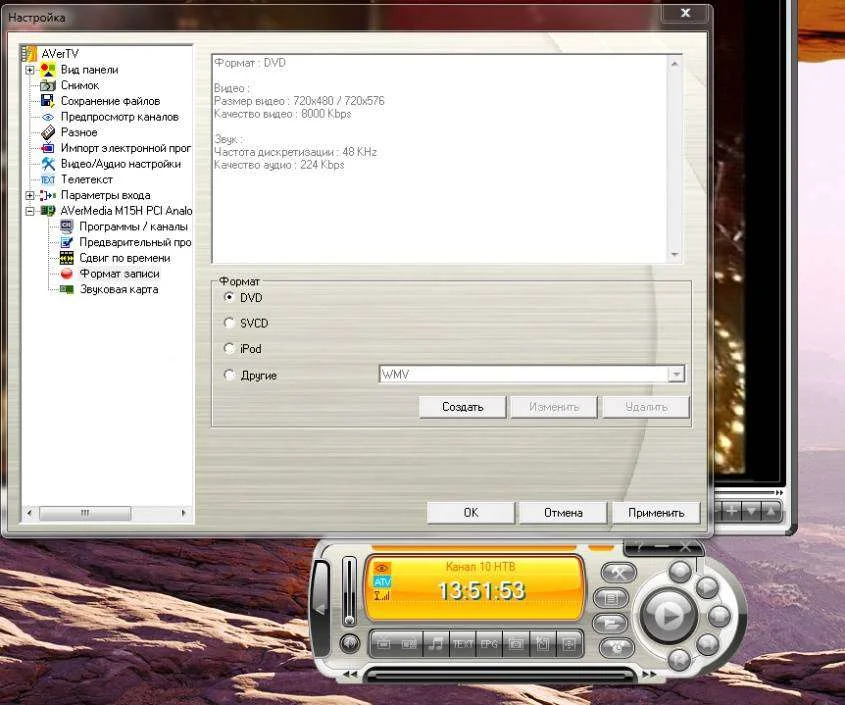Open the WMV format dropdown

(676, 374)
